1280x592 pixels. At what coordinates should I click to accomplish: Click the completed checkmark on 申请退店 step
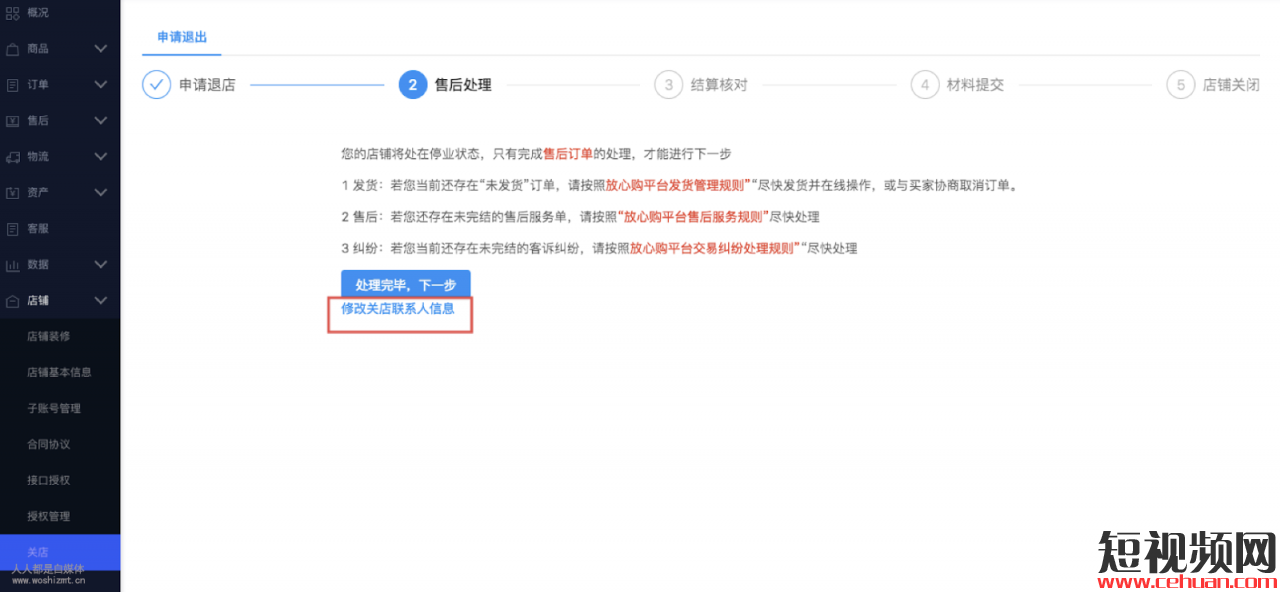[x=156, y=85]
